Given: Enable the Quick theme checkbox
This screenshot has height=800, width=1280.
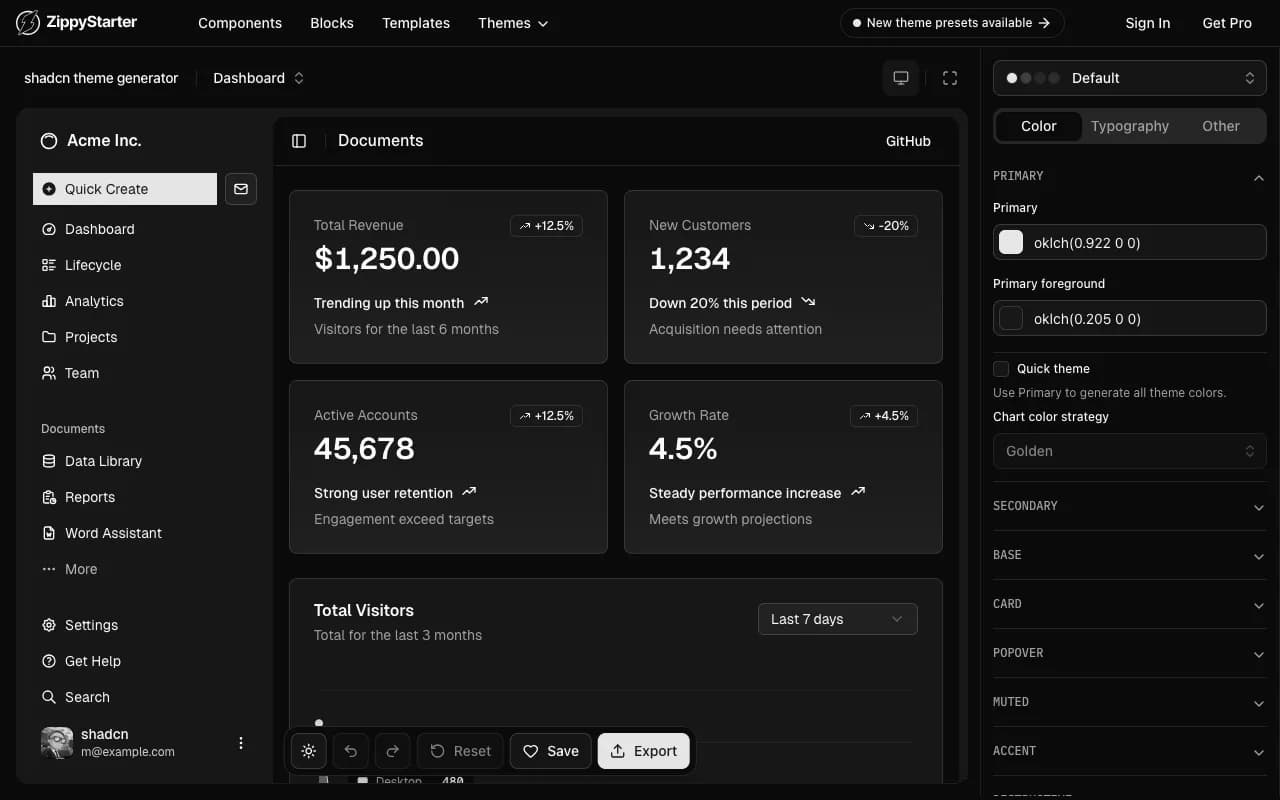Looking at the screenshot, I should (x=1001, y=368).
